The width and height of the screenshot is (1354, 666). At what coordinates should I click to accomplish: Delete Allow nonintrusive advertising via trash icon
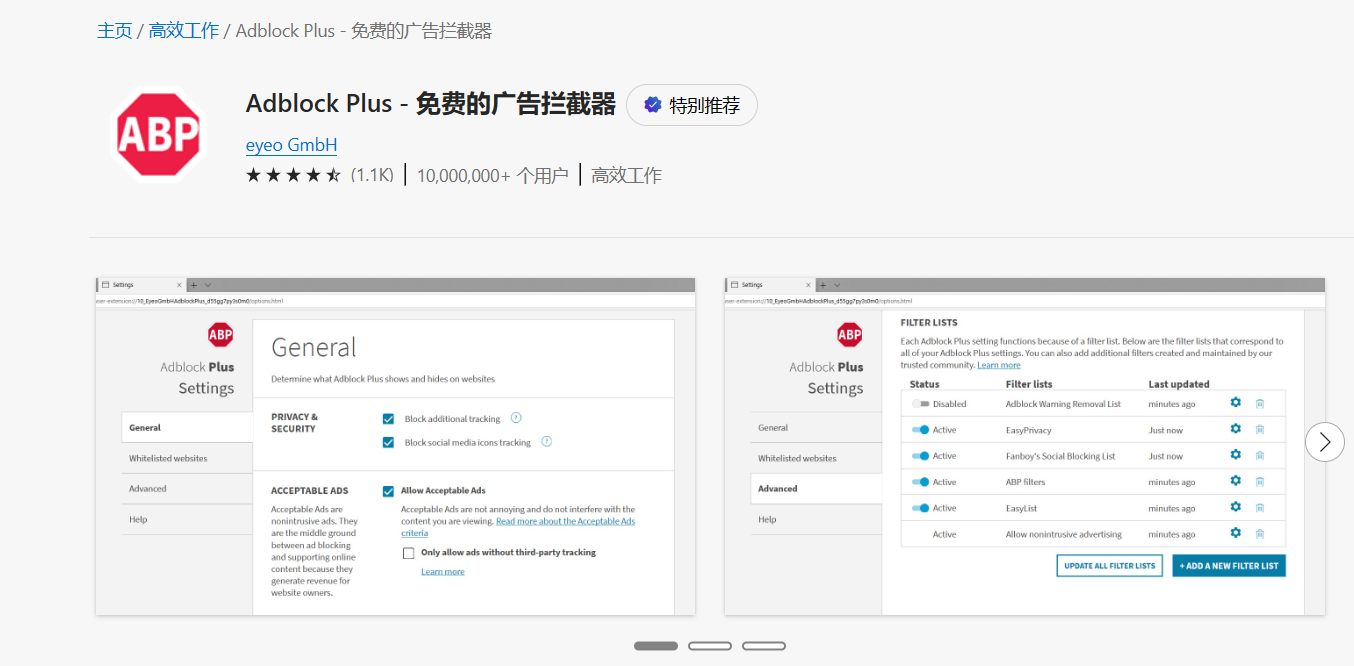pos(1260,534)
